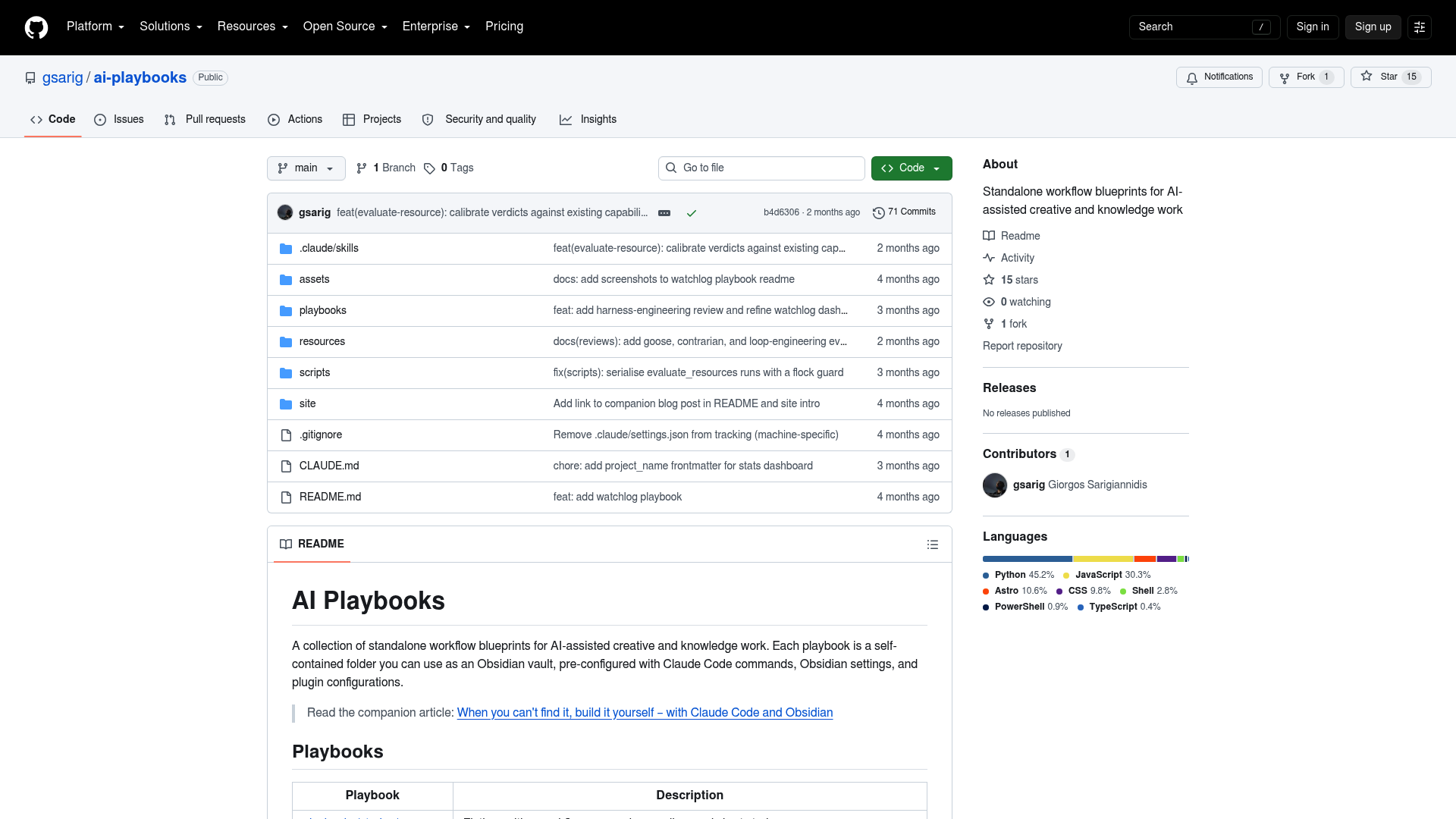Click the GitHub logo icon
This screenshot has width=1456, height=819.
coord(36,27)
